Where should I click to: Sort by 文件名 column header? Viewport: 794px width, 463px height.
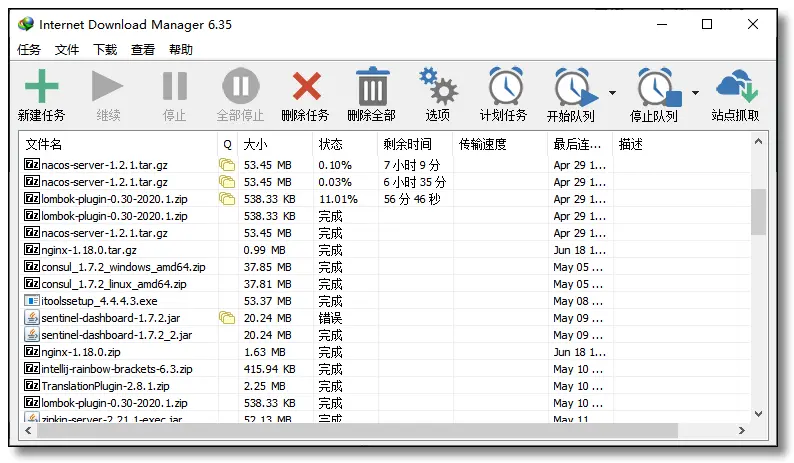pos(118,144)
